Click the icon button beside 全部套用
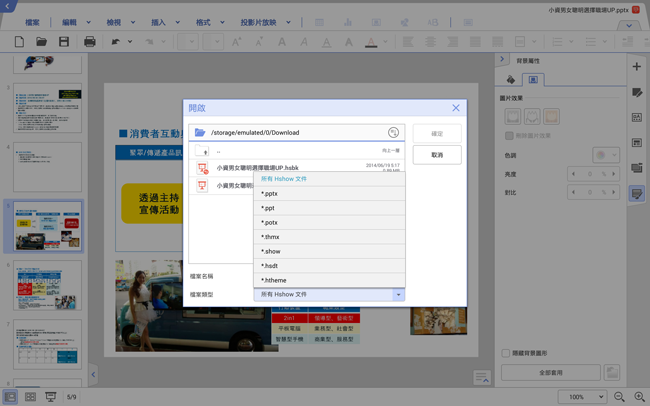The width and height of the screenshot is (650, 406). 612,372
